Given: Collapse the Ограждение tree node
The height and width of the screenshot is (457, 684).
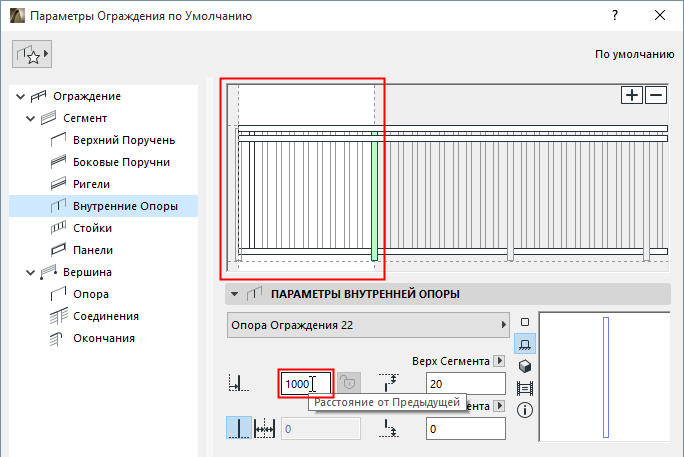Looking at the screenshot, I should (20, 96).
